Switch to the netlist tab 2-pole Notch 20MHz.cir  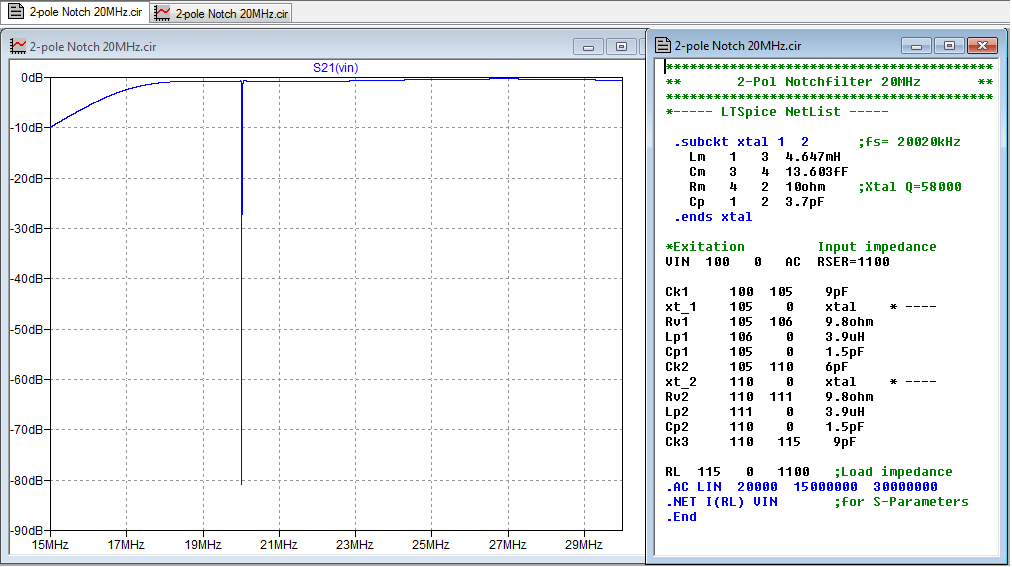coord(75,12)
